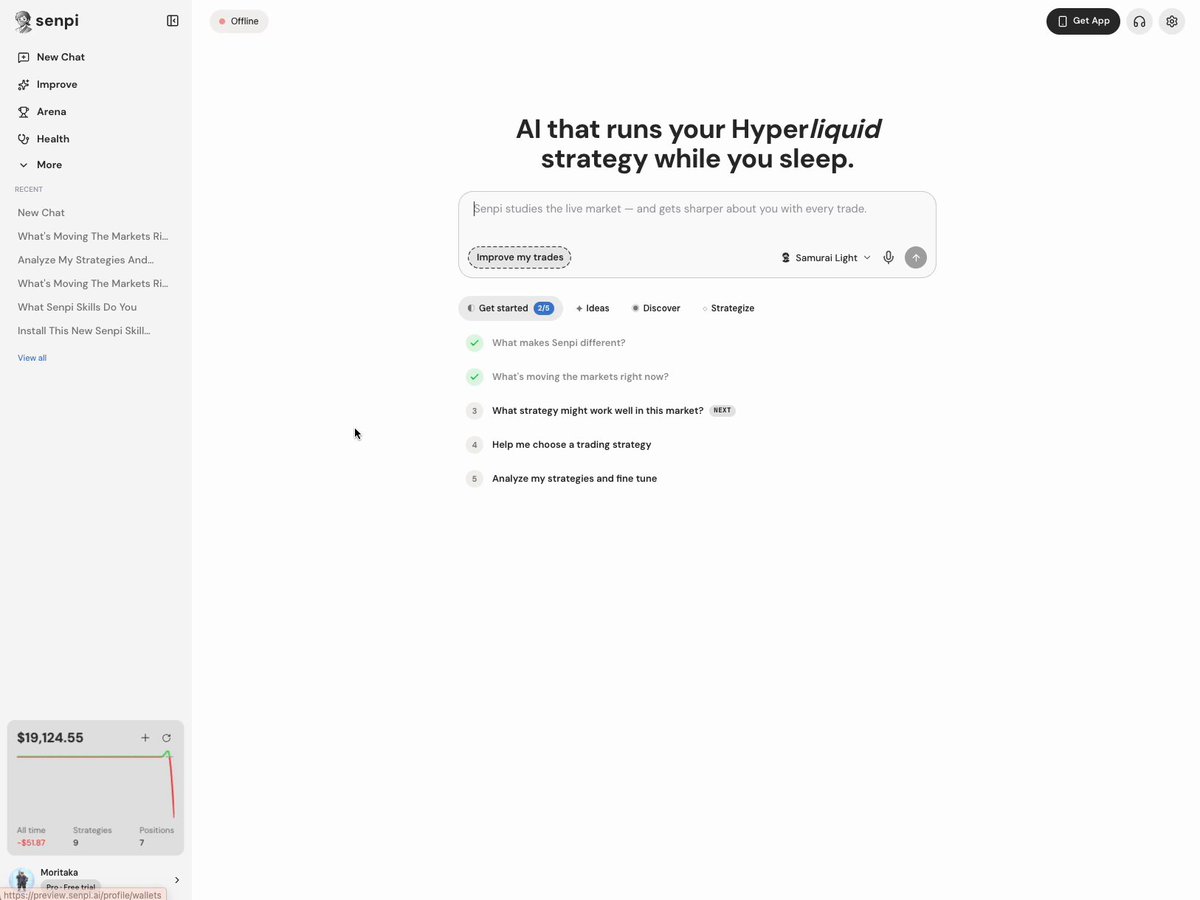Click the phone icon in Get App

1063,21
